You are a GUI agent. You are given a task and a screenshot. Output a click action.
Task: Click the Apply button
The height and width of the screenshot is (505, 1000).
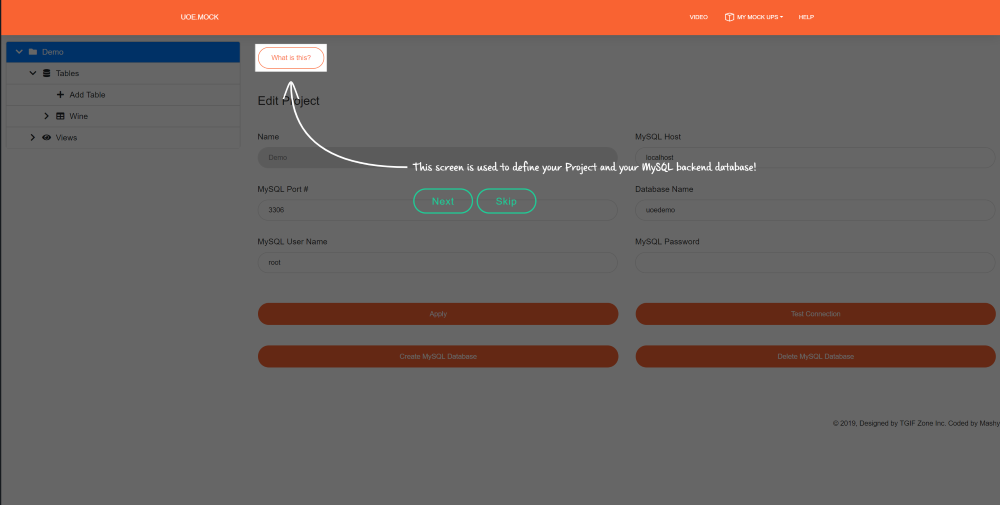[438, 314]
